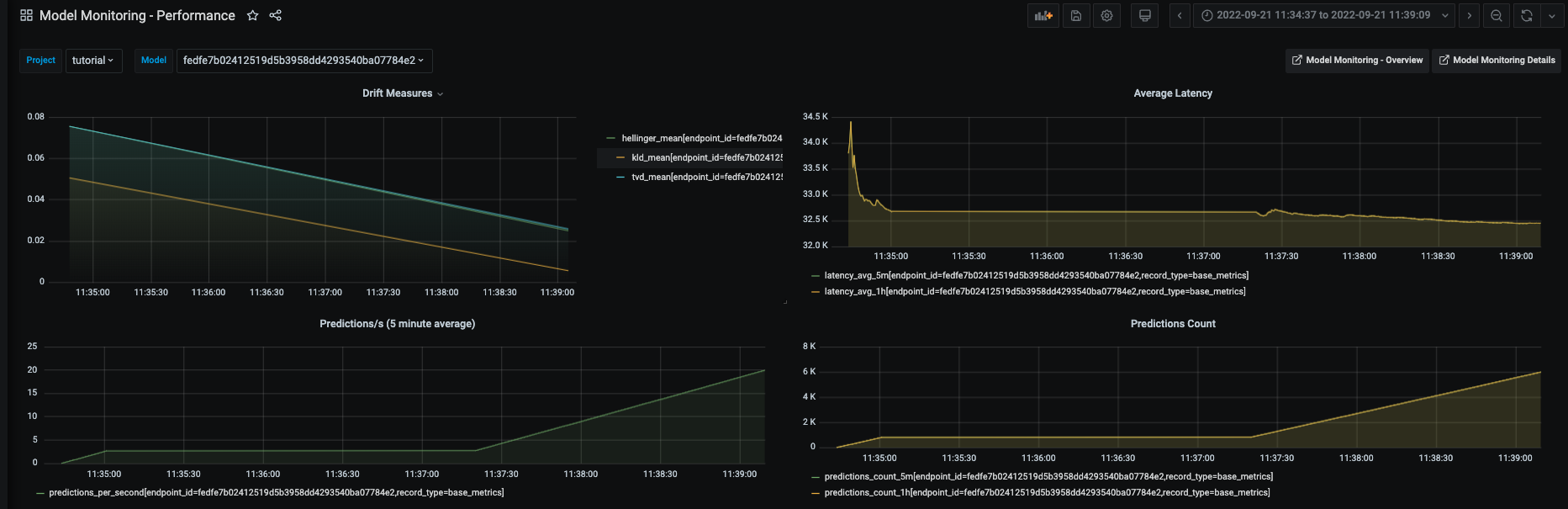This screenshot has width=1568, height=509.
Task: Open the Average Latency panel title
Action: (1173, 93)
